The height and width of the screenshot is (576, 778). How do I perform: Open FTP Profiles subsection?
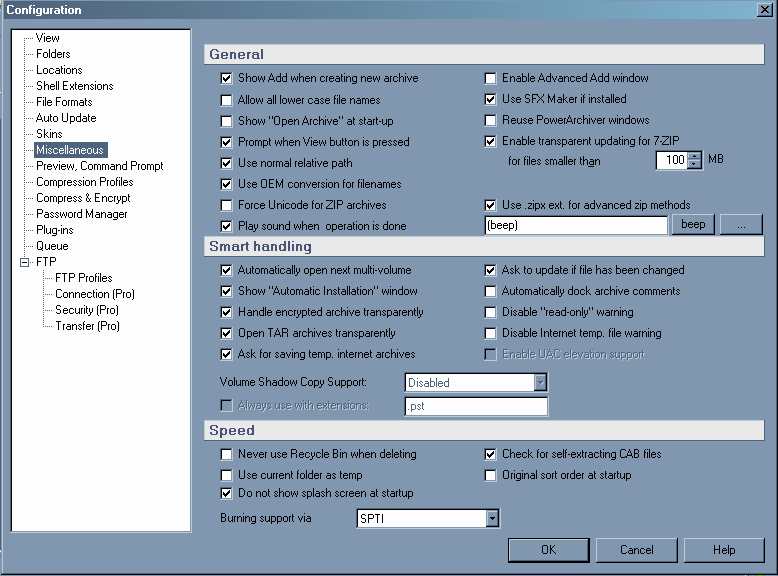83,278
